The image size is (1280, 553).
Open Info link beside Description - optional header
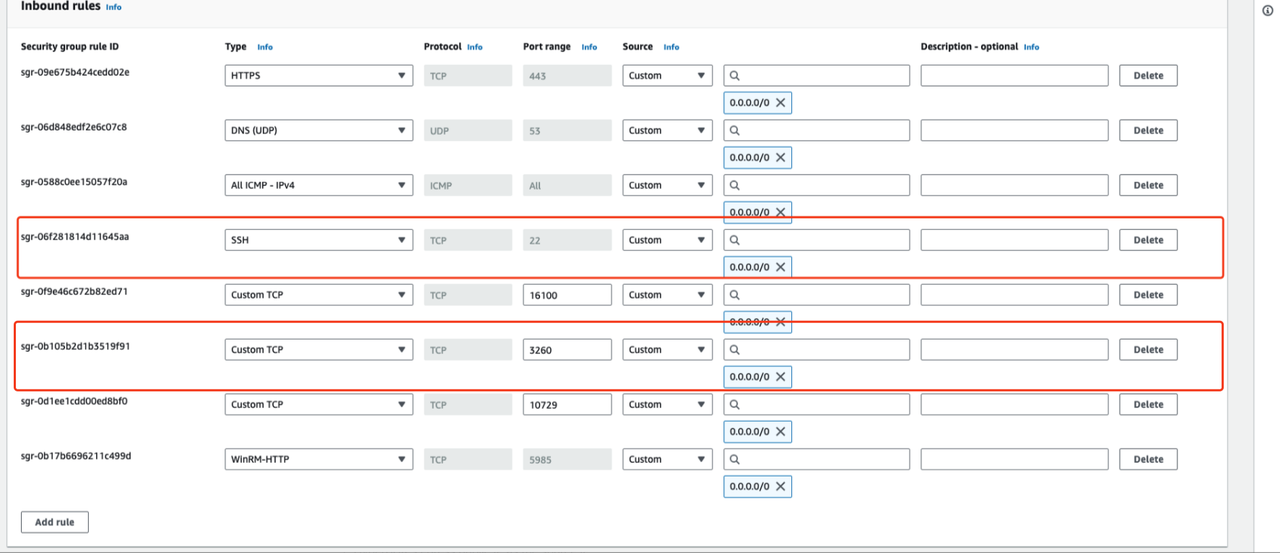coord(1032,47)
